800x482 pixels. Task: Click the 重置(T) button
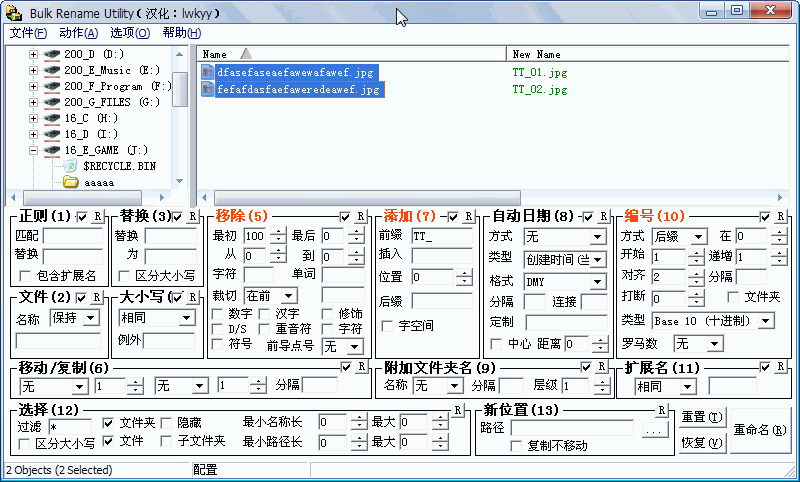coord(702,418)
